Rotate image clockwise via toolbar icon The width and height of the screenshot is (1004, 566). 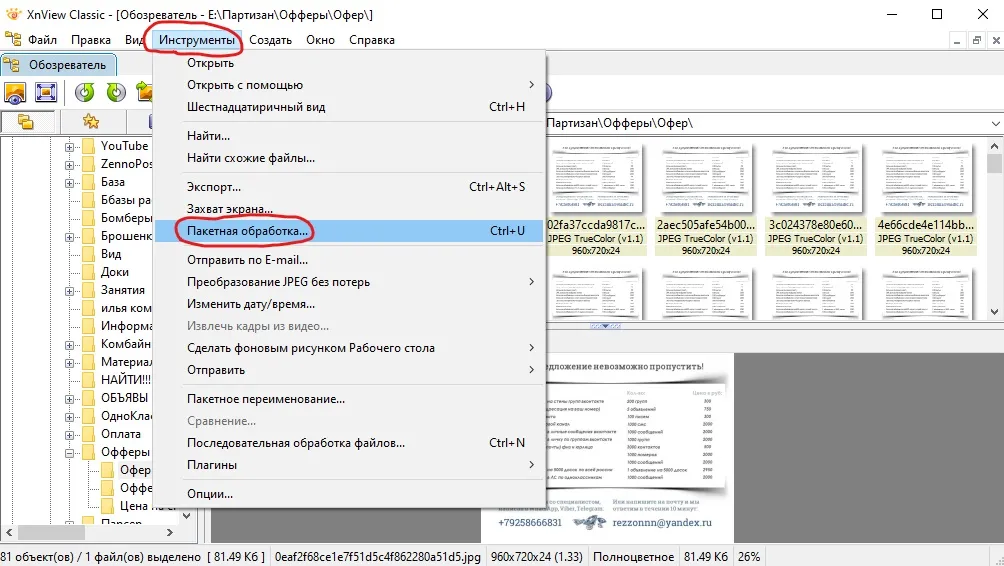click(x=116, y=93)
